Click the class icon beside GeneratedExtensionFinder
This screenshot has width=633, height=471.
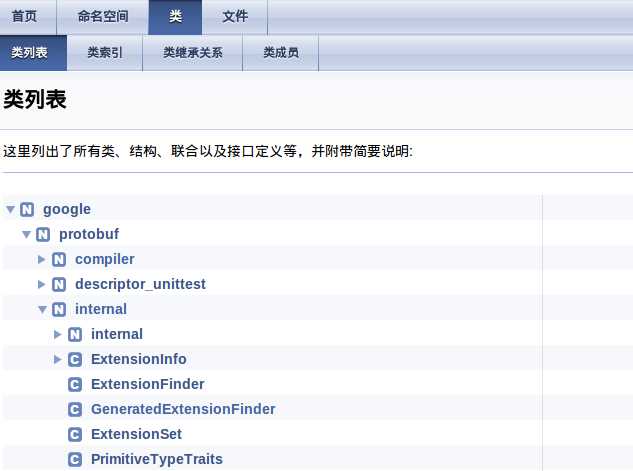pos(75,410)
